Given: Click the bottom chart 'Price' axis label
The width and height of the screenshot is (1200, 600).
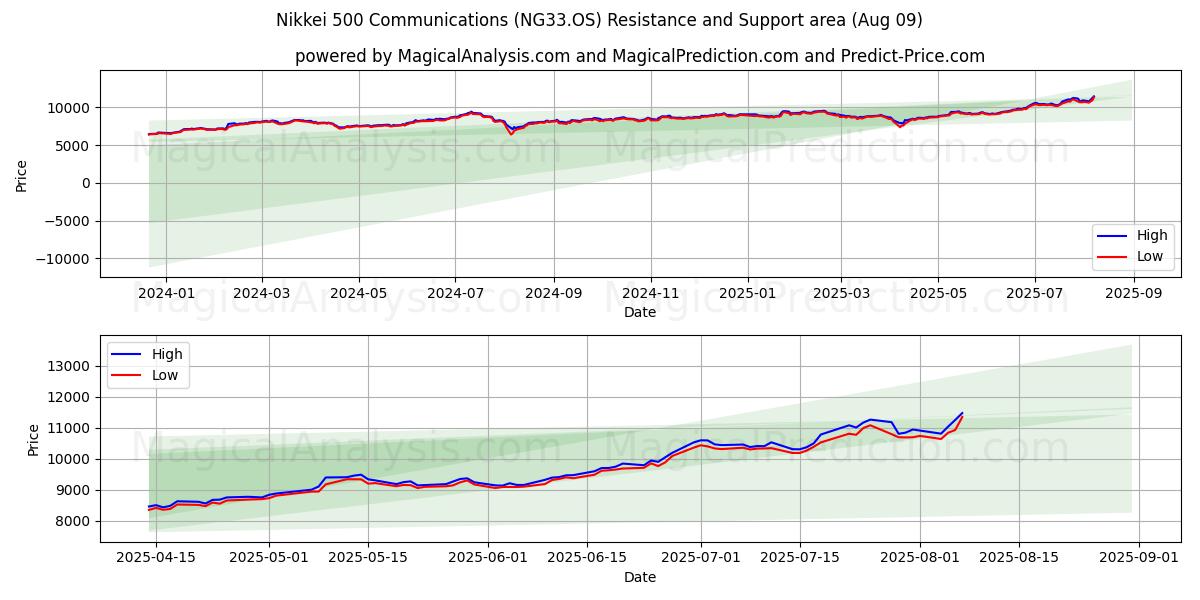Looking at the screenshot, I should 34,439.
